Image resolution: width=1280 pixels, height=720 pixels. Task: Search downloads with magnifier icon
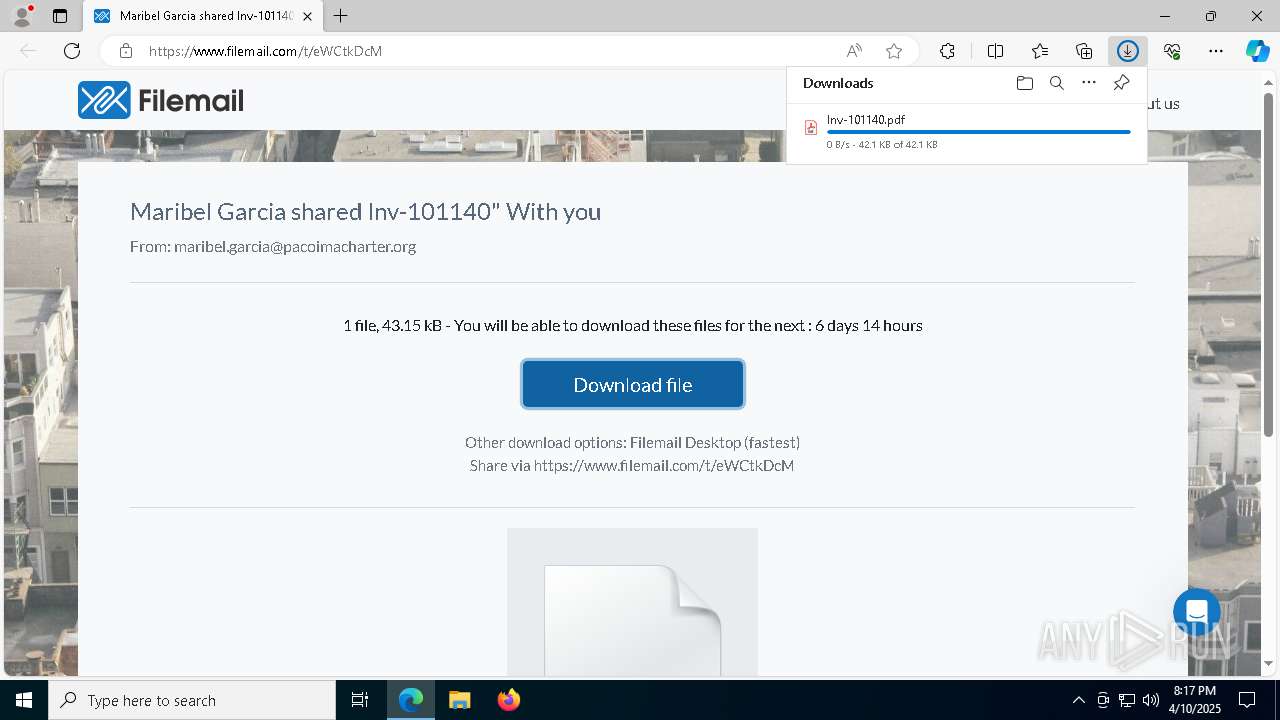(x=1057, y=83)
